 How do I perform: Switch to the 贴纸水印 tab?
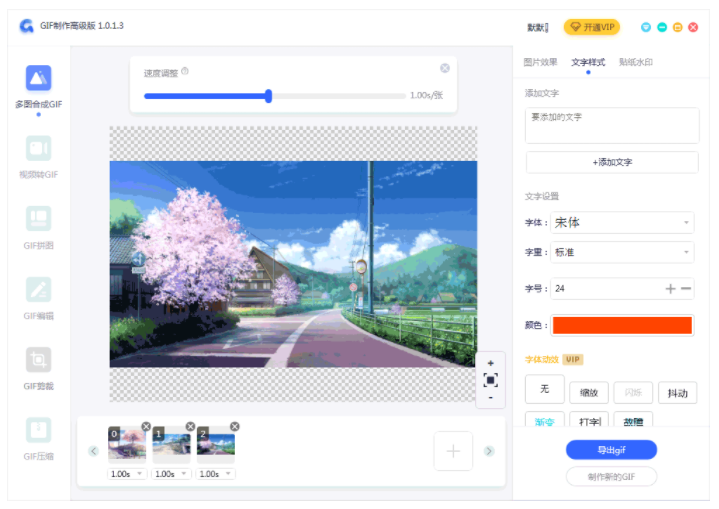(x=636, y=62)
